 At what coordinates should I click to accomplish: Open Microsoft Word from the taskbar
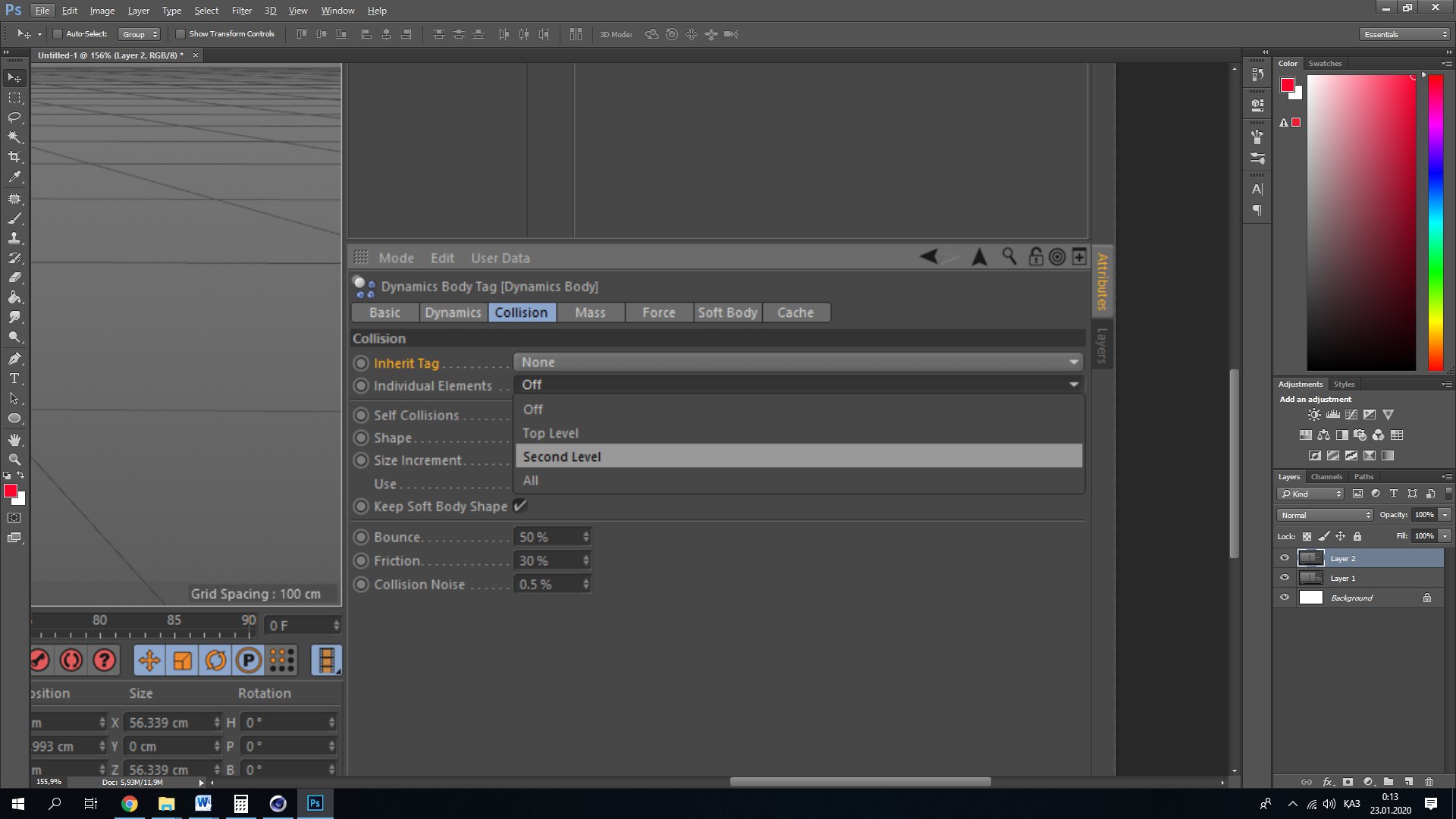coord(203,804)
